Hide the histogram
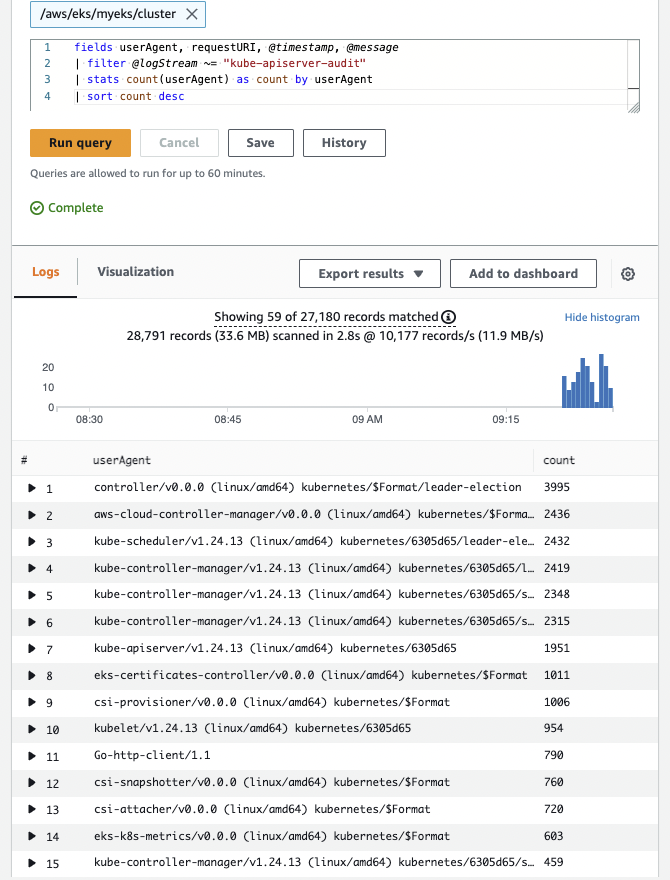 click(x=602, y=317)
